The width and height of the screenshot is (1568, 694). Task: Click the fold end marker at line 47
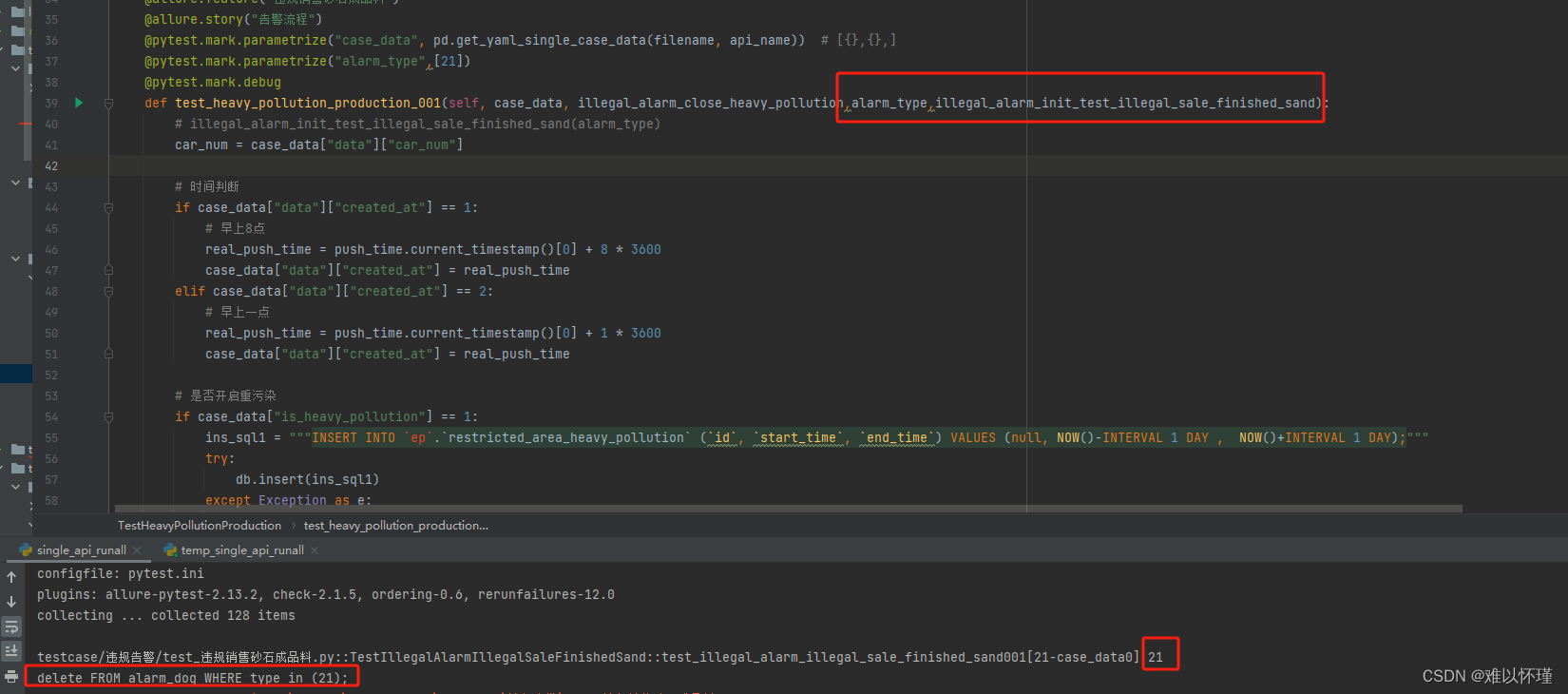coord(108,270)
